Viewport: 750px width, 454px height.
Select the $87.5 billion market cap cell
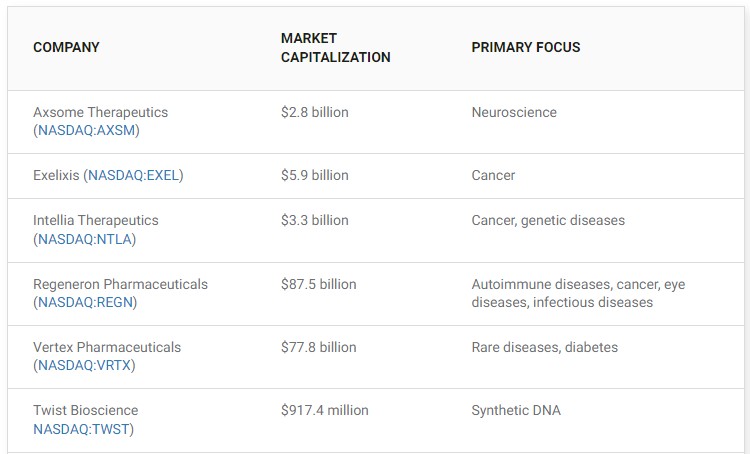[x=319, y=284]
